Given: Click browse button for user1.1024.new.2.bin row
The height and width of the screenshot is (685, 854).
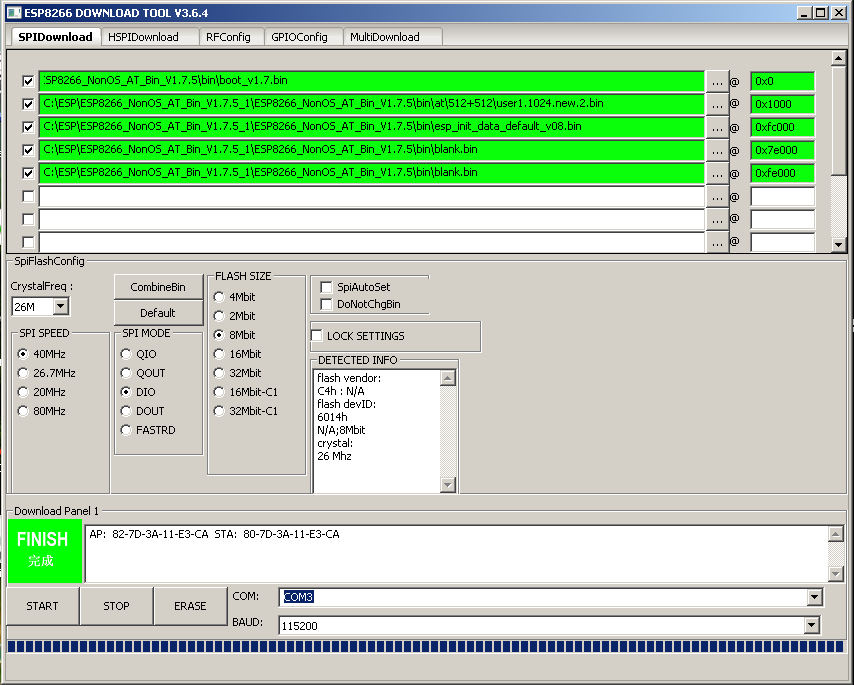Looking at the screenshot, I should click(x=717, y=104).
